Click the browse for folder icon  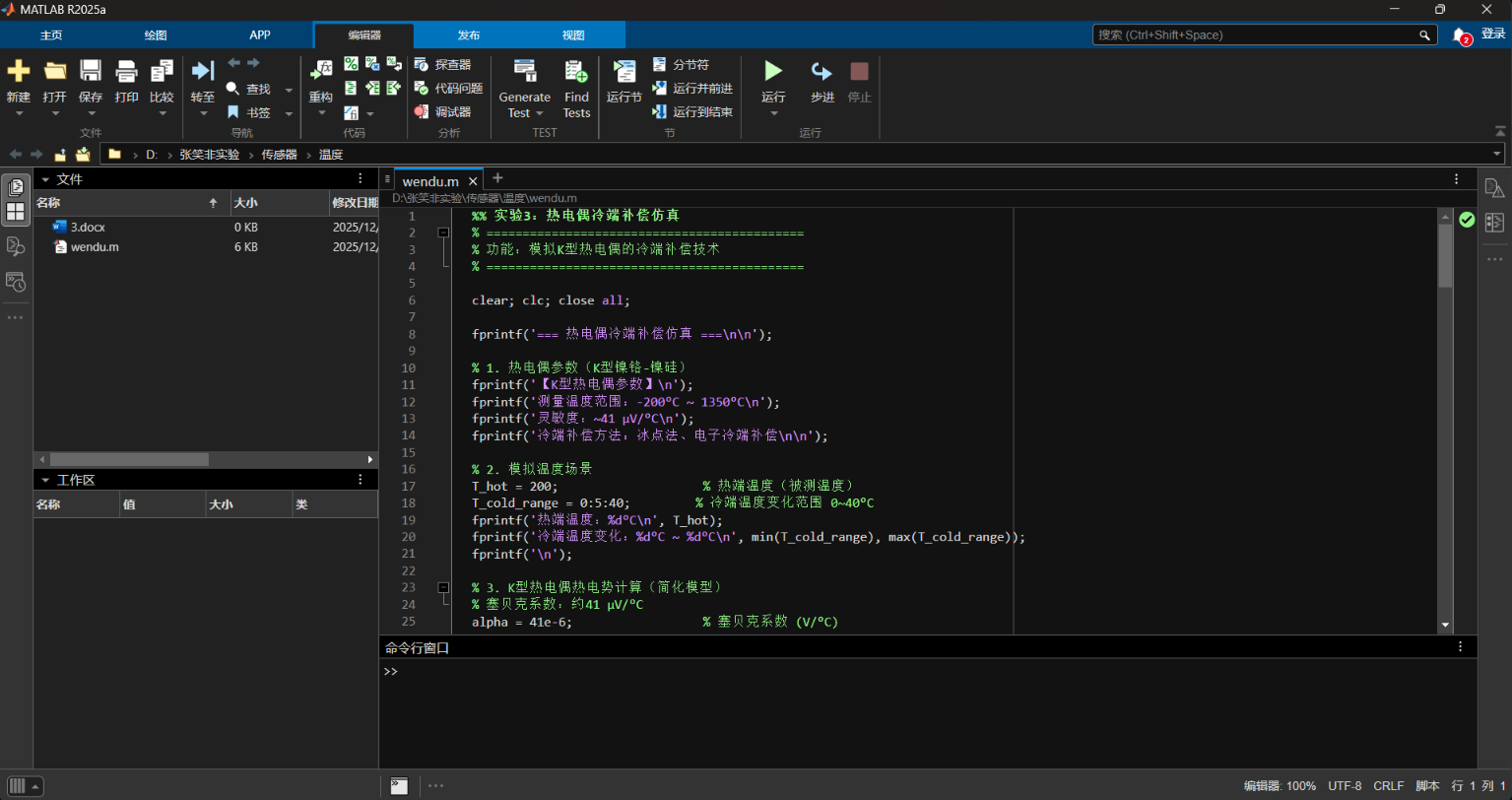[x=83, y=155]
